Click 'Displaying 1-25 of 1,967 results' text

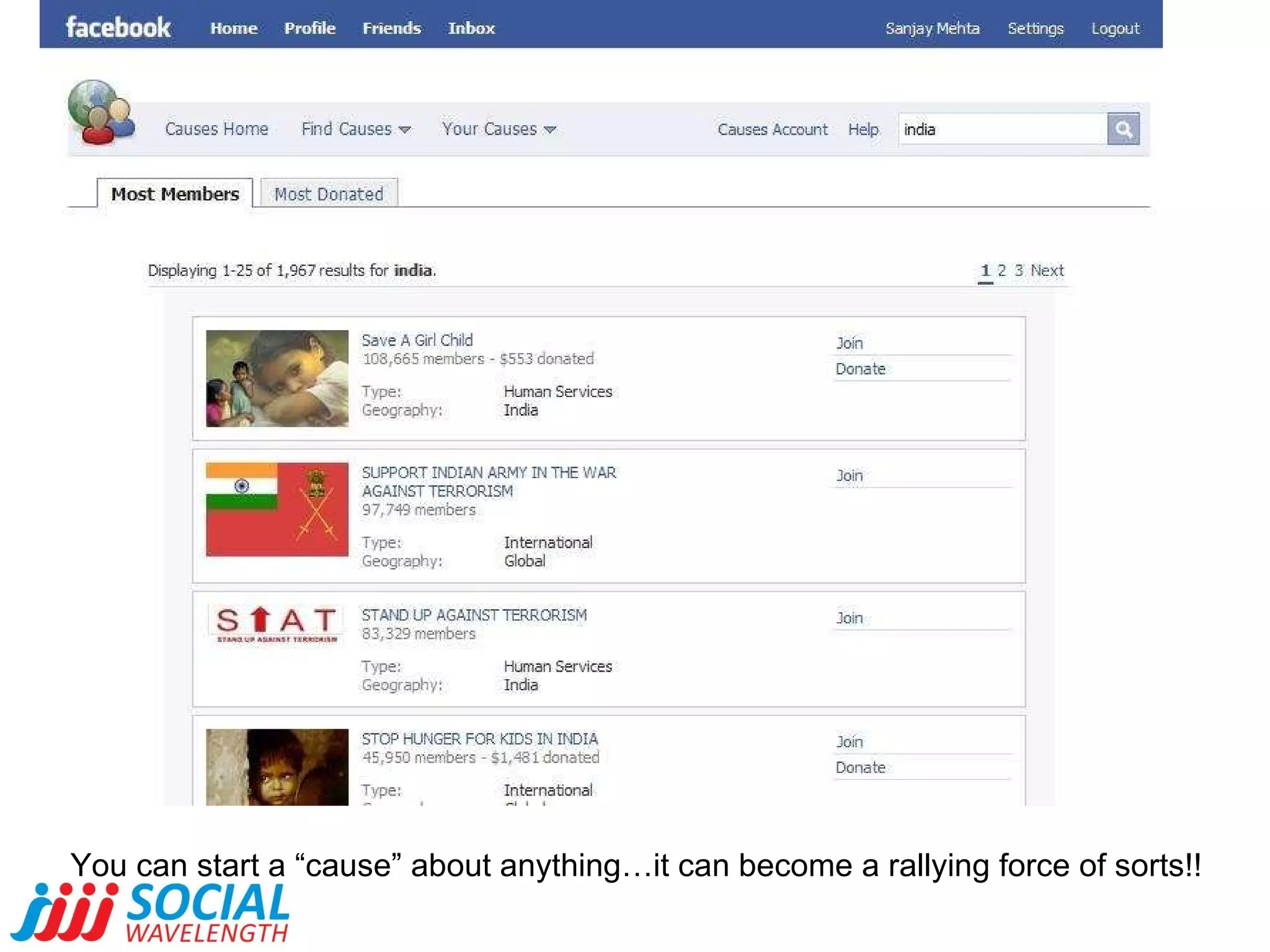[255, 271]
